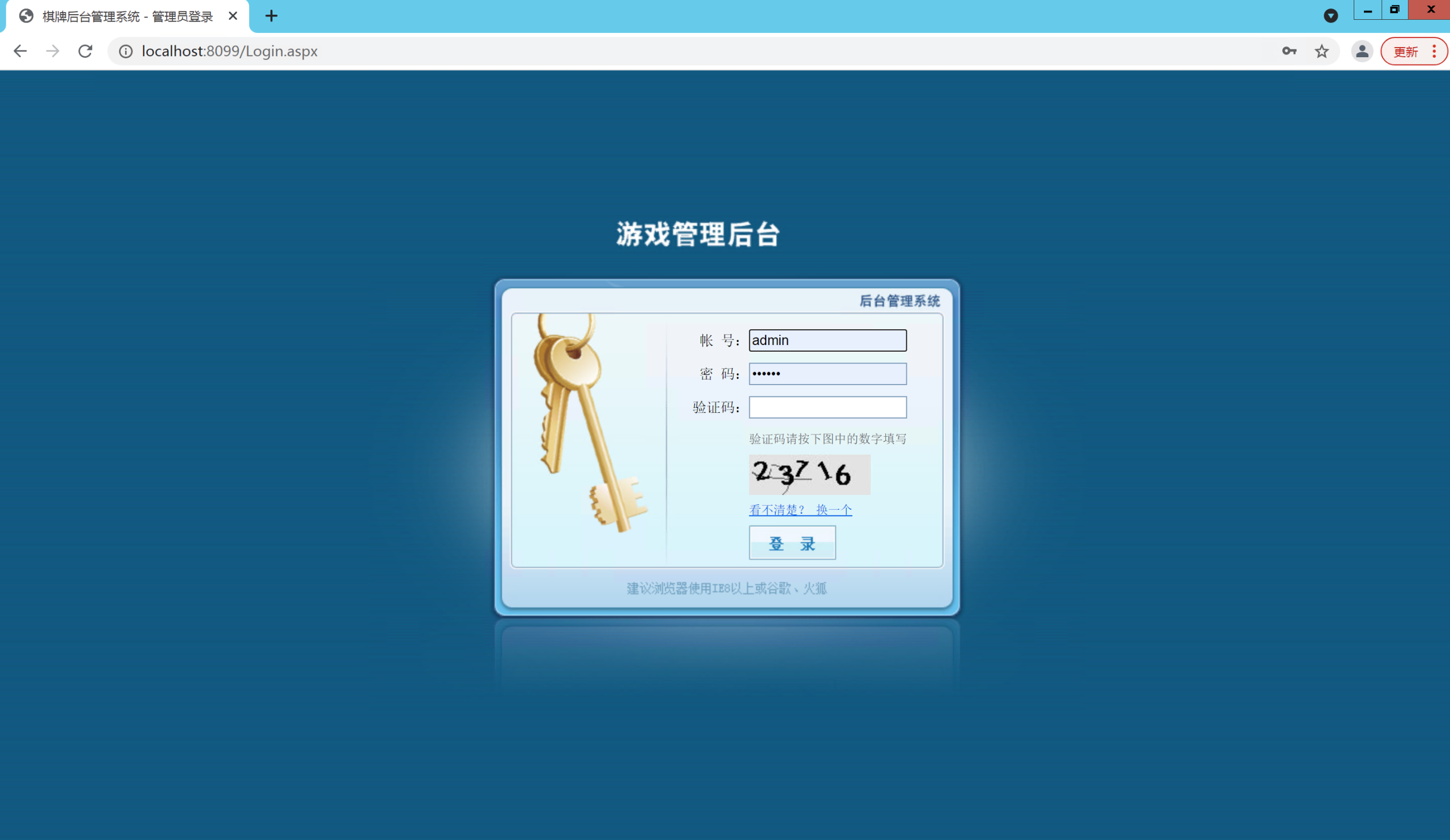
Task: Click the 登录 login button
Action: click(792, 543)
